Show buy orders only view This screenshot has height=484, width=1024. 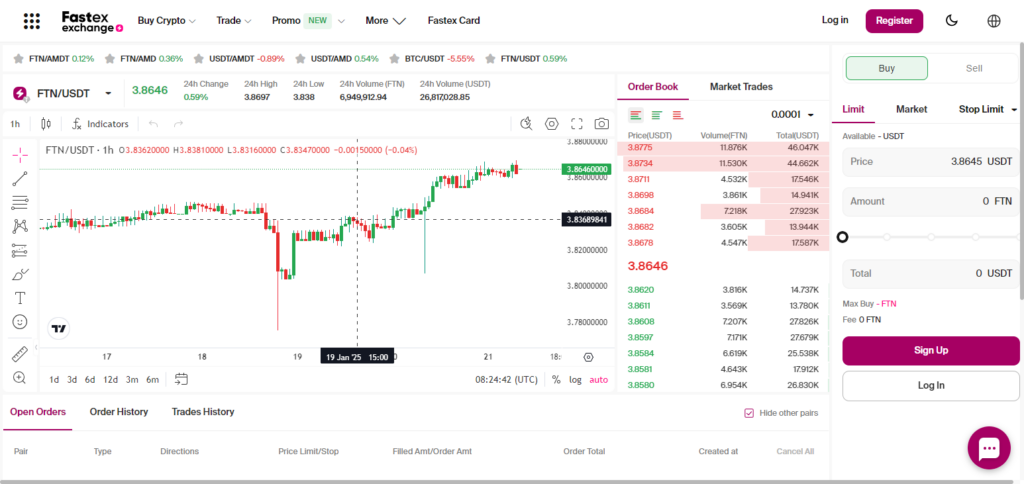tap(657, 115)
